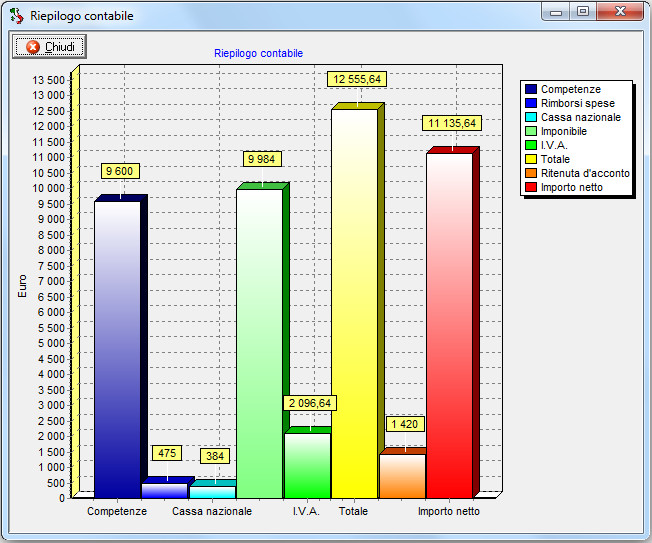Select I.V.A. text in the legend
The width and height of the screenshot is (652, 543).
[x=554, y=145]
